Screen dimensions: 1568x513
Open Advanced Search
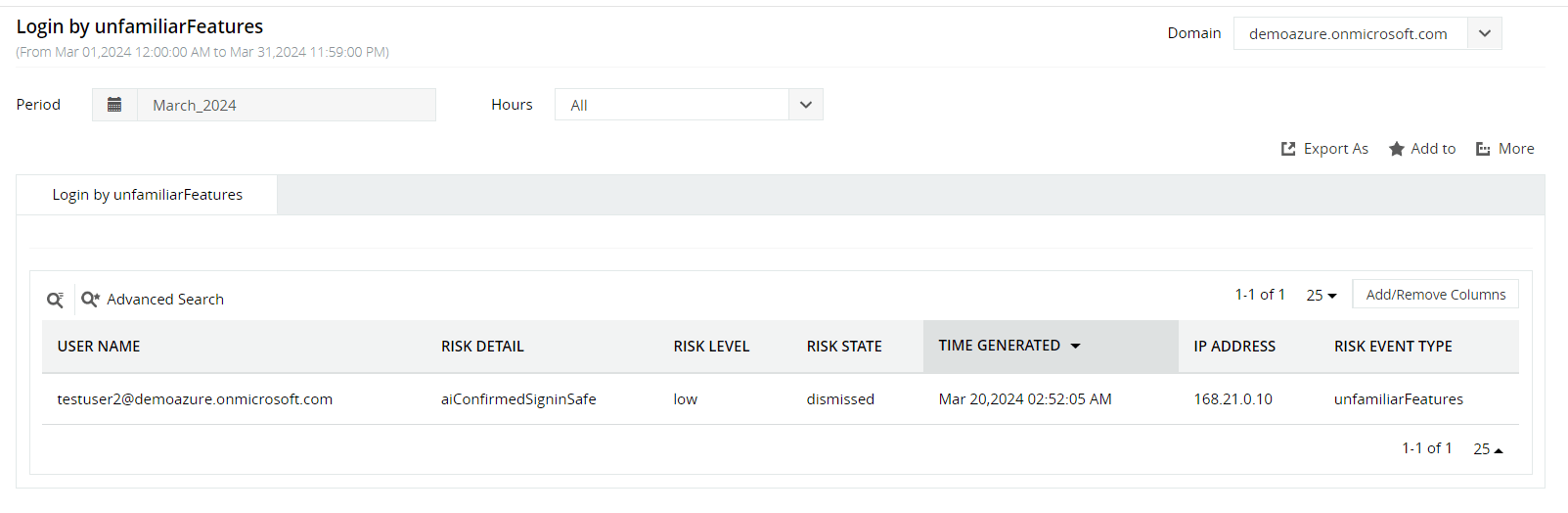(x=154, y=300)
